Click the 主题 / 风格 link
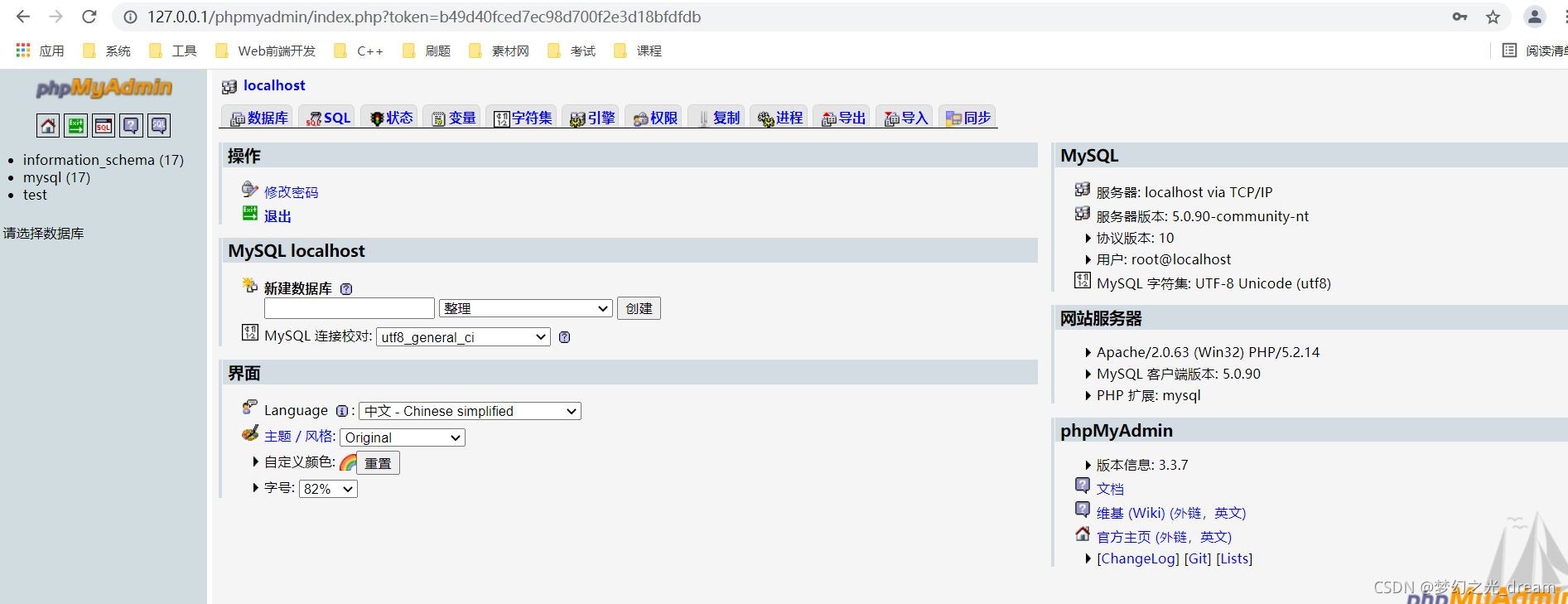1568x604 pixels. click(299, 437)
